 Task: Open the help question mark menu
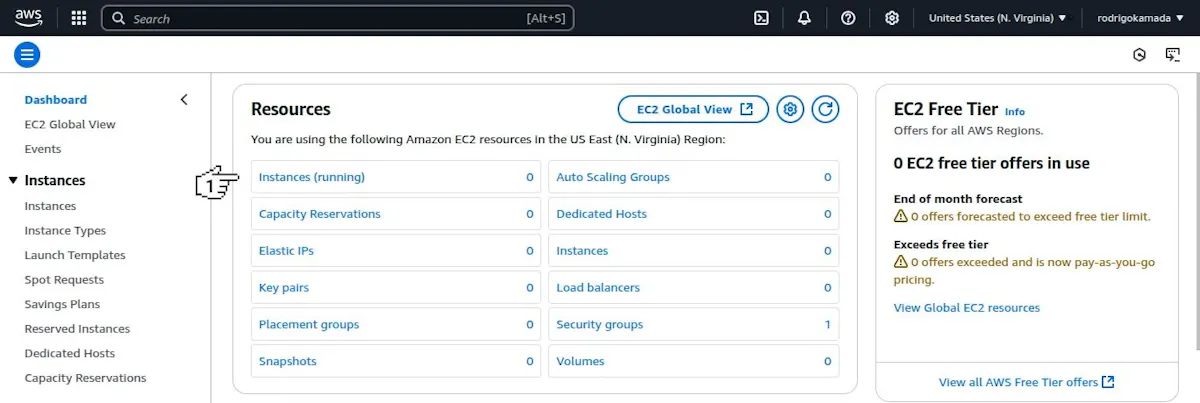[848, 18]
